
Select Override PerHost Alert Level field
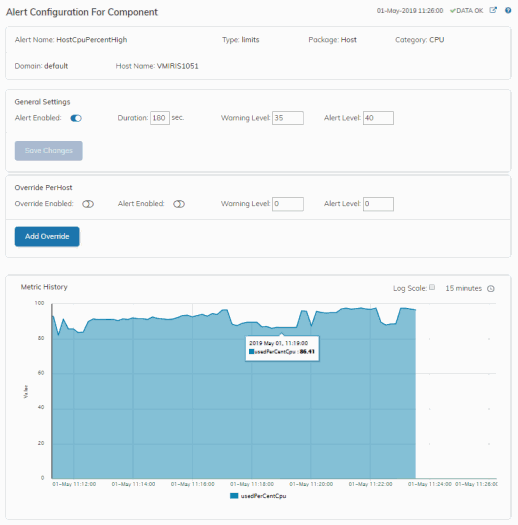tap(378, 204)
